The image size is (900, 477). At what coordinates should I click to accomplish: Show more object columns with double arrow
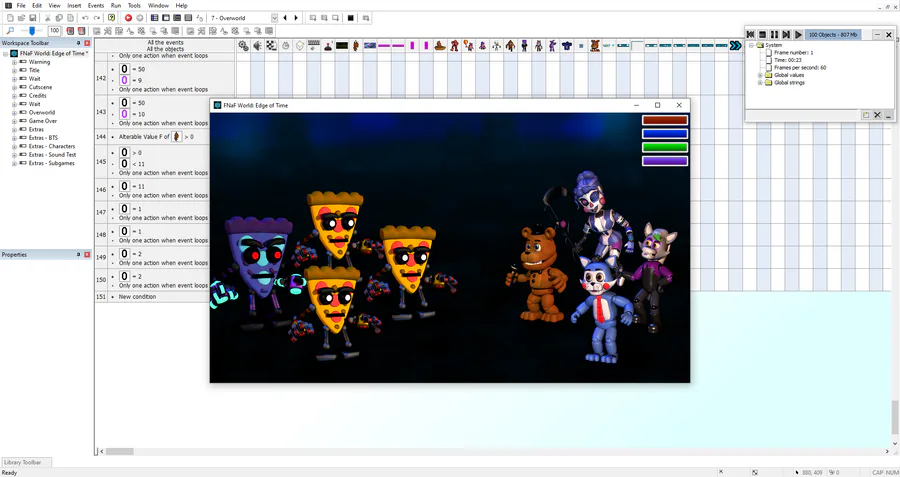click(735, 46)
